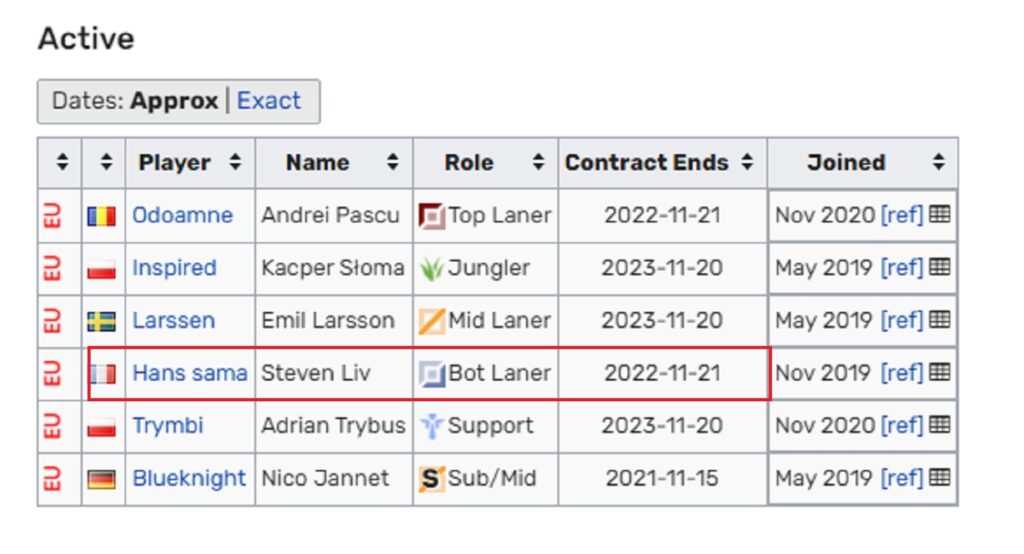Sort the table by Joined date

938,163
